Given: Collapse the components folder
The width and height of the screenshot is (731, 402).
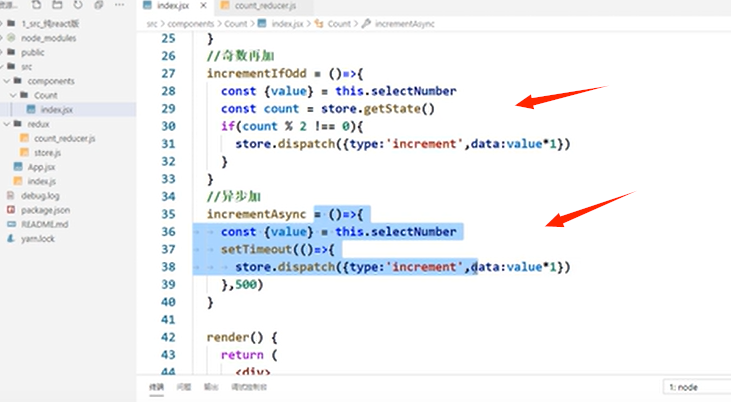Looking at the screenshot, I should pyautogui.click(x=50, y=81).
